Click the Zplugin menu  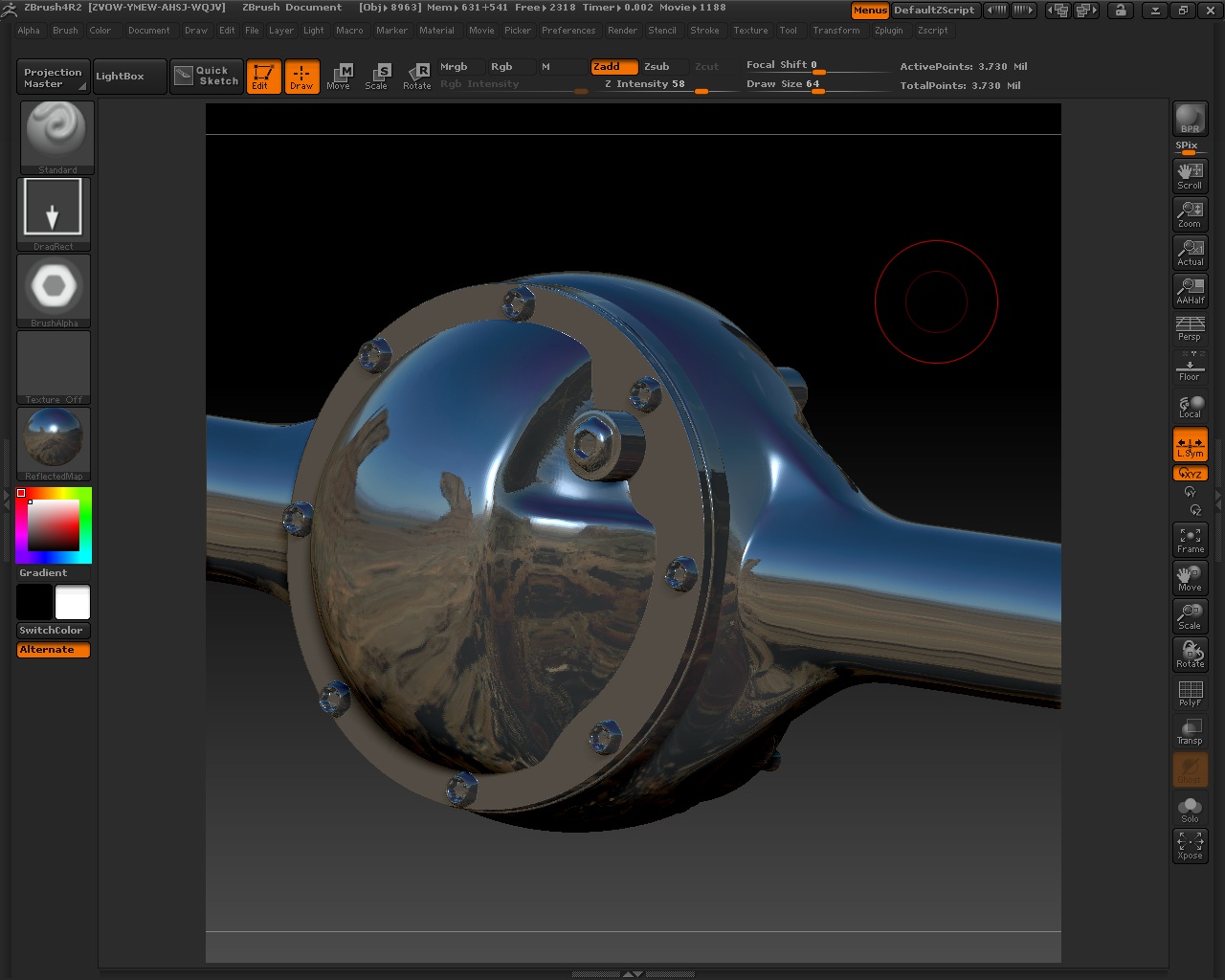[x=888, y=30]
